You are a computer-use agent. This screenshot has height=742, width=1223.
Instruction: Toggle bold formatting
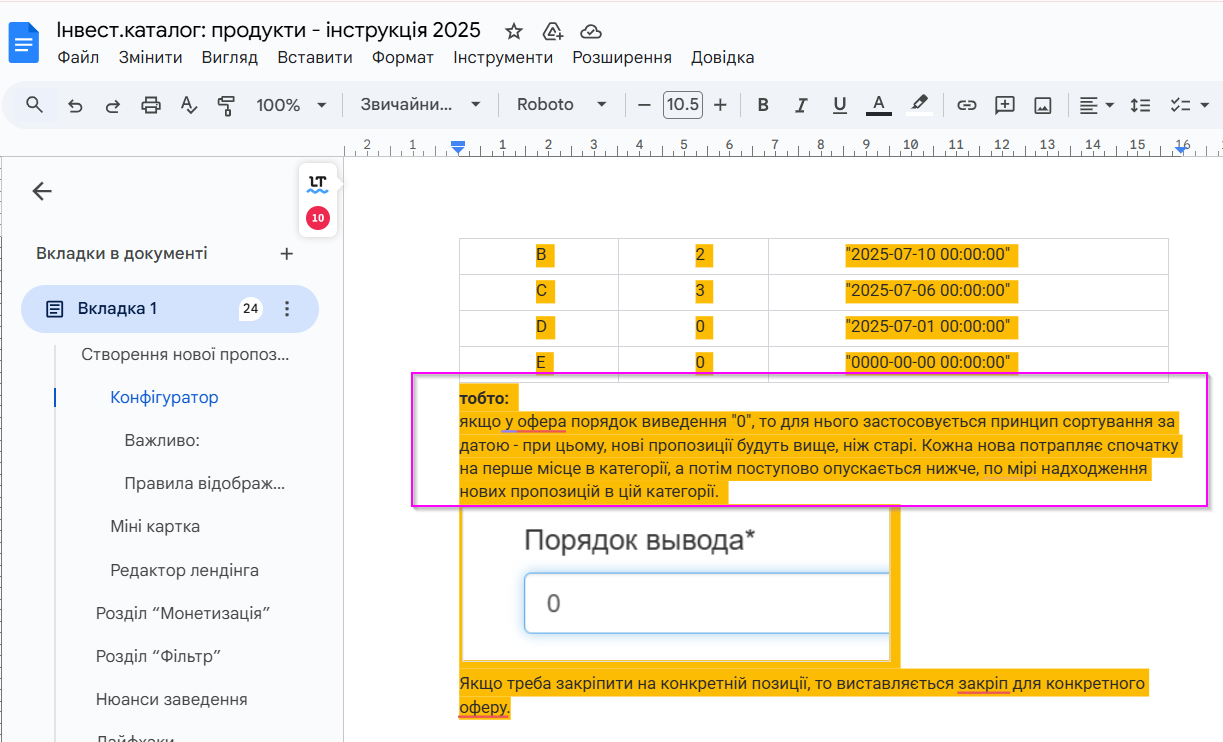763,105
